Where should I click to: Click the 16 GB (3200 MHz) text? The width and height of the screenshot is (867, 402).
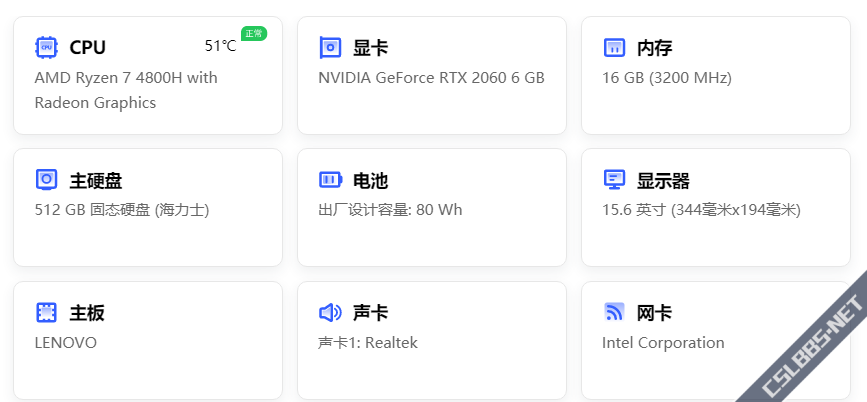[667, 77]
